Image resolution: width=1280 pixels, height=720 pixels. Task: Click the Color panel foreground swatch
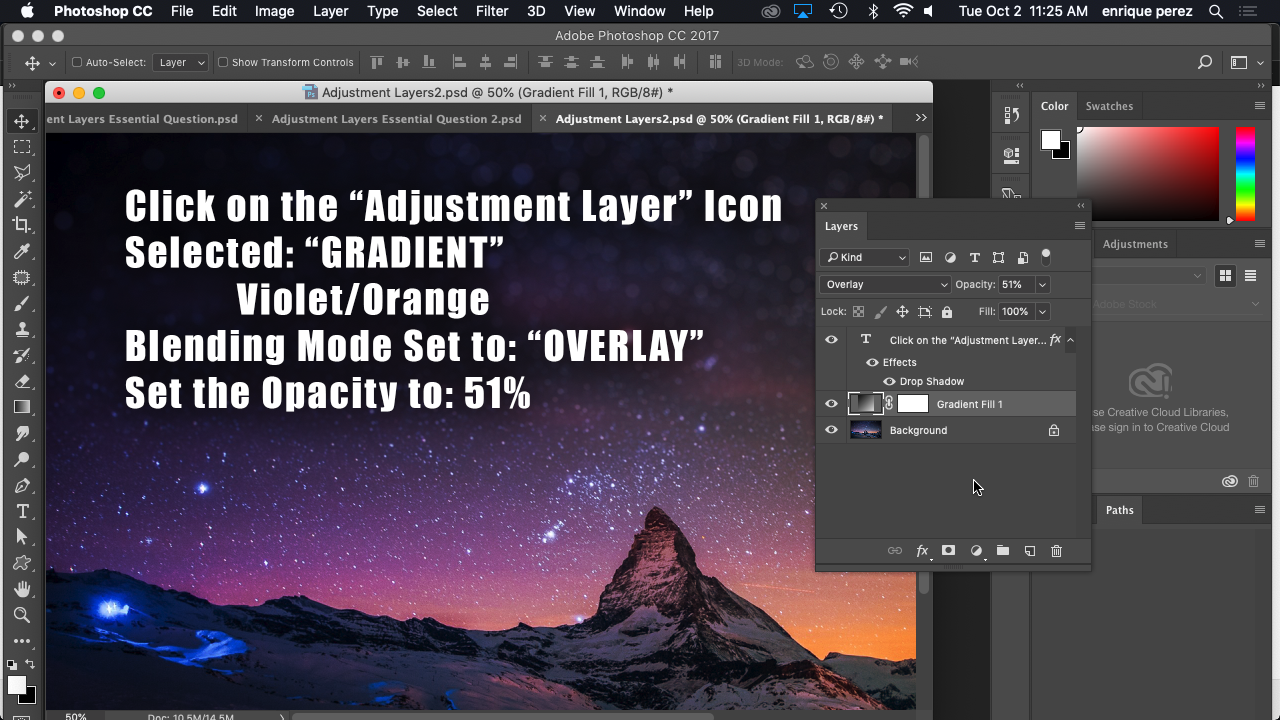[1050, 141]
